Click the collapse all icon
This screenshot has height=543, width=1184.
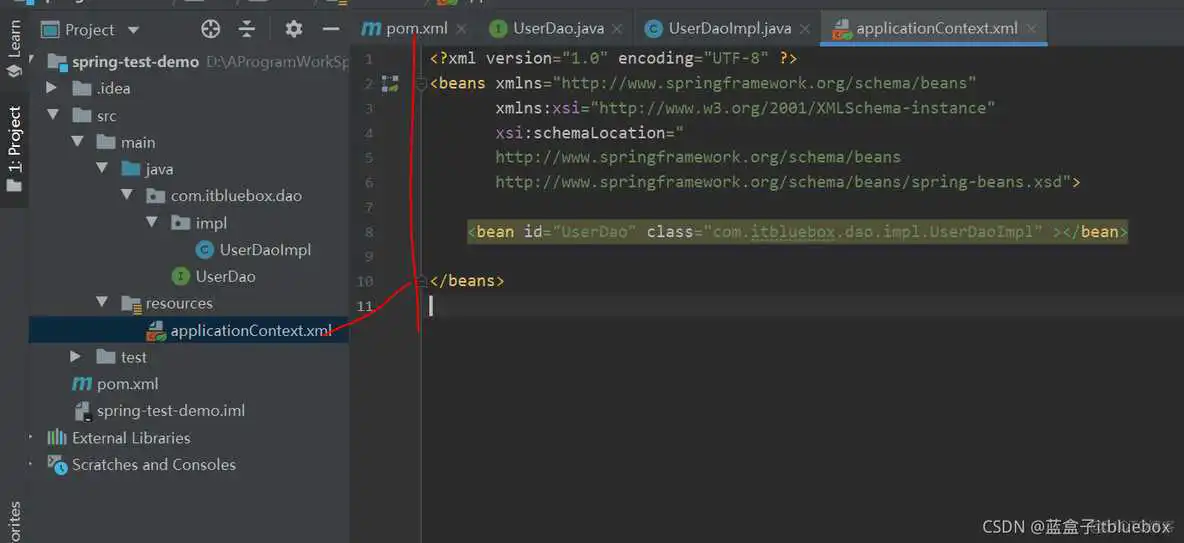(x=247, y=29)
